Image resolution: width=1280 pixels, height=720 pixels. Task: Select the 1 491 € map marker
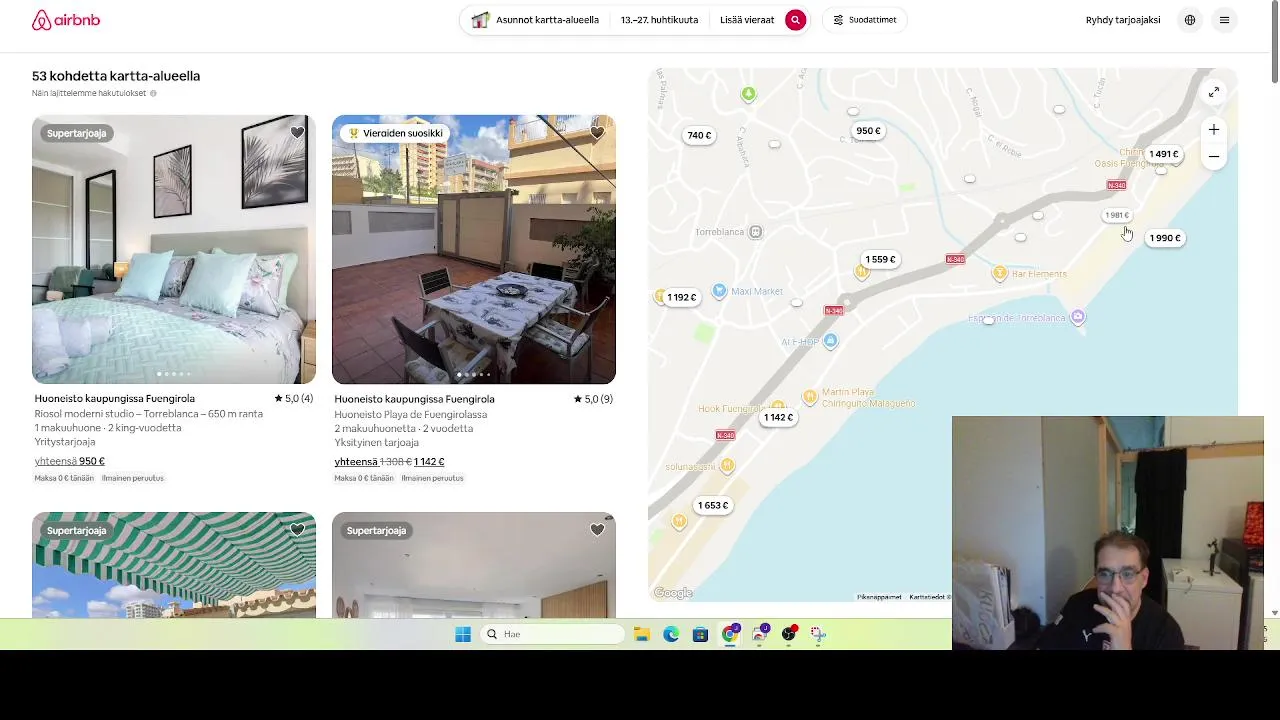click(x=1163, y=154)
